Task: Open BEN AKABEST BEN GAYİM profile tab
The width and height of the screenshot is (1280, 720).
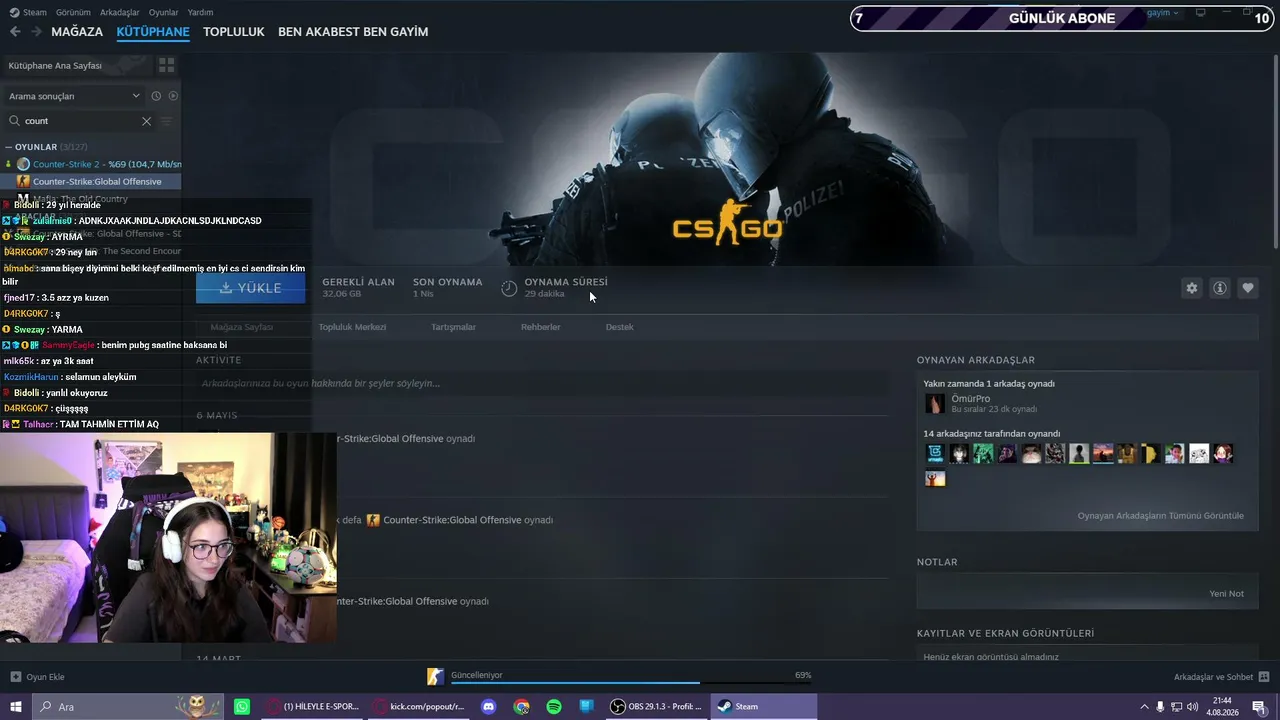Action: coord(353,32)
